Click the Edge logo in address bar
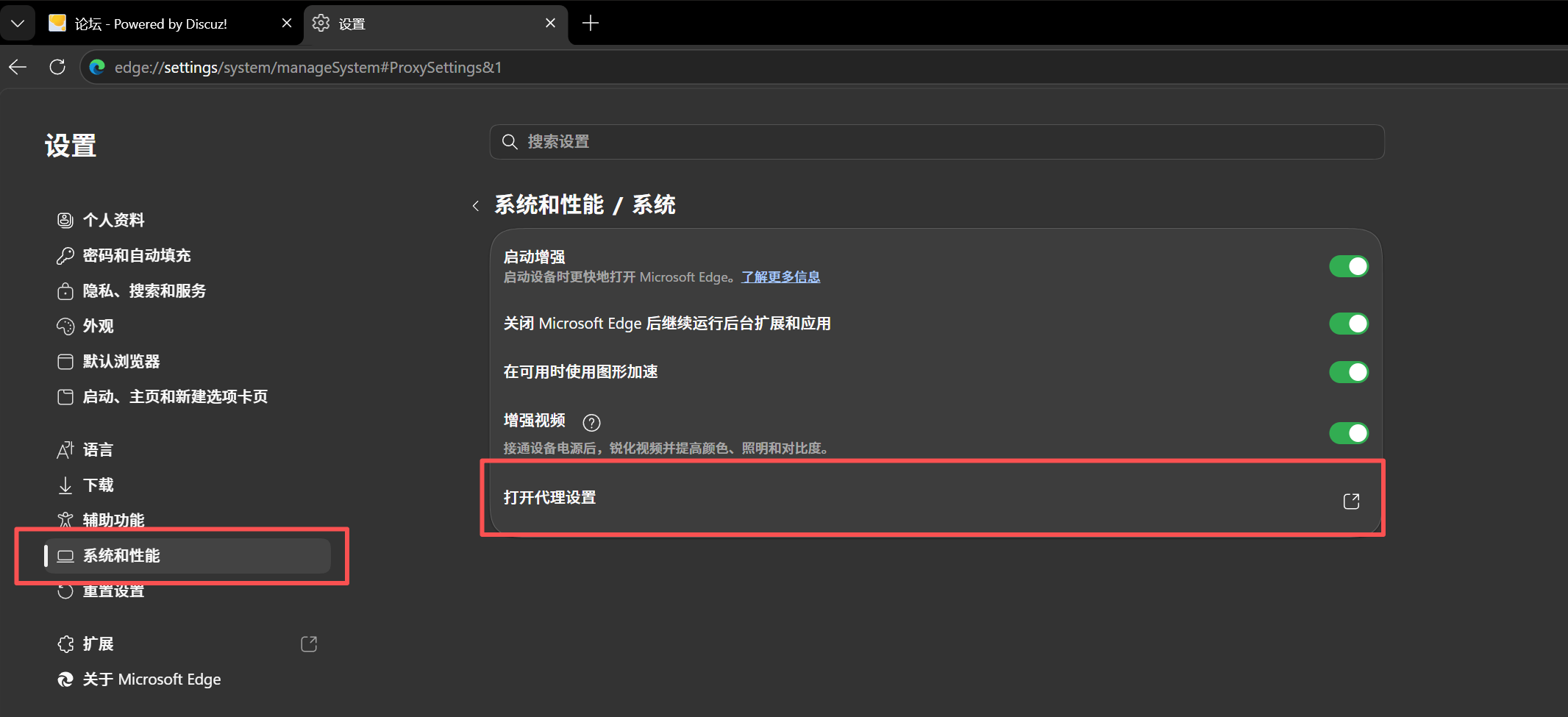 click(97, 67)
